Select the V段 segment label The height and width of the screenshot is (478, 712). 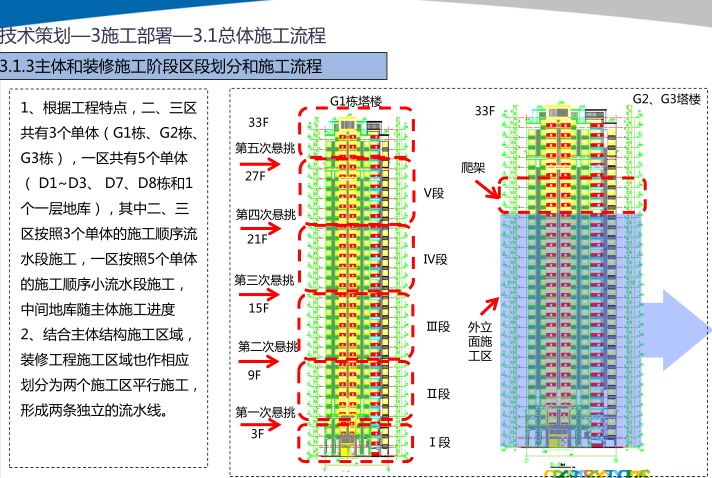[433, 192]
